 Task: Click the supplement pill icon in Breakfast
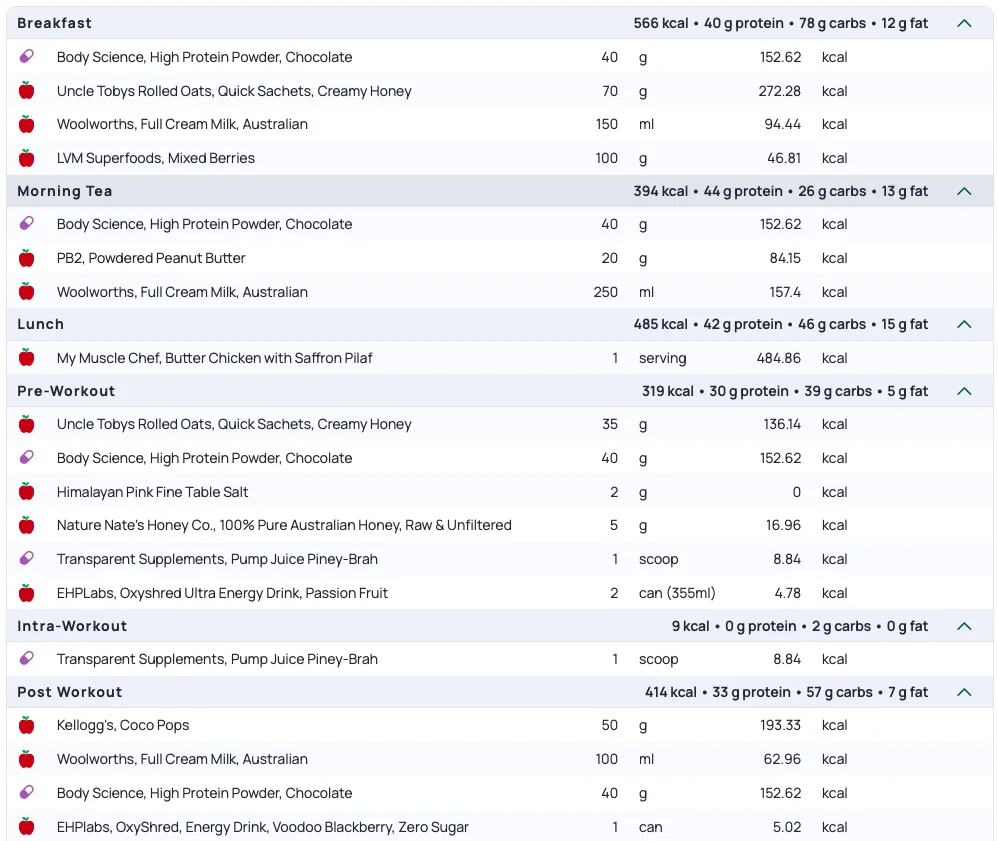click(x=27, y=57)
